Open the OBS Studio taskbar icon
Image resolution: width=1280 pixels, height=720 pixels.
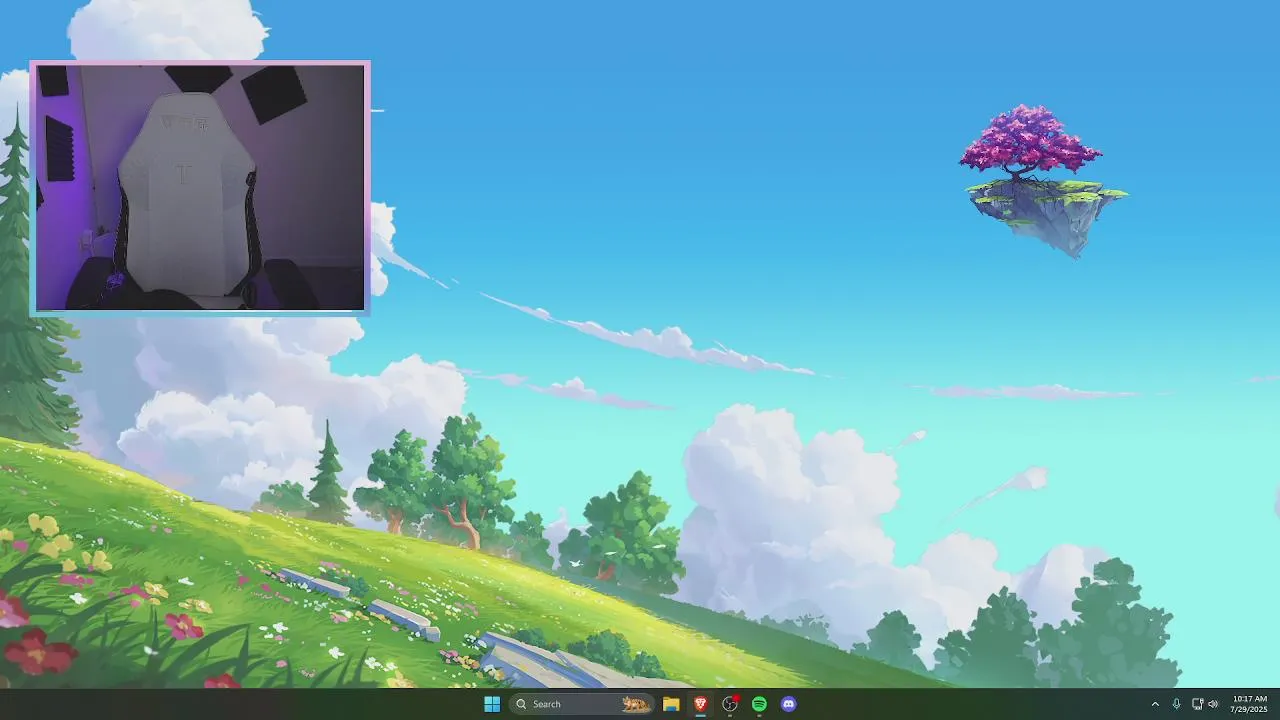pos(730,704)
